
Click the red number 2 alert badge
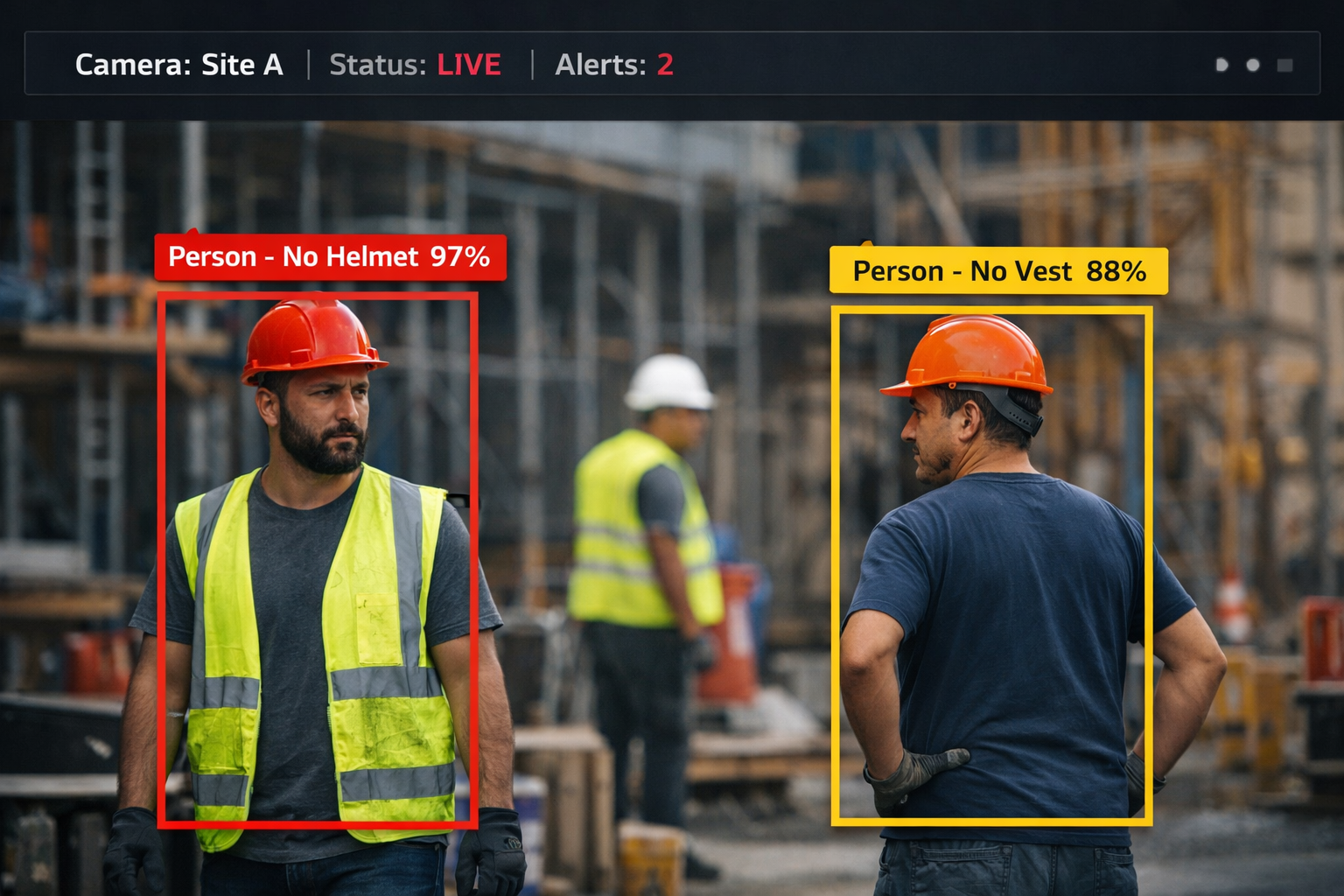click(666, 65)
